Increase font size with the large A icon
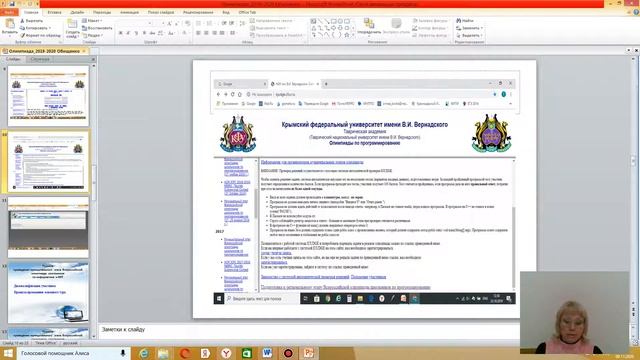Image resolution: width=640 pixels, height=360 pixels. [169, 24]
